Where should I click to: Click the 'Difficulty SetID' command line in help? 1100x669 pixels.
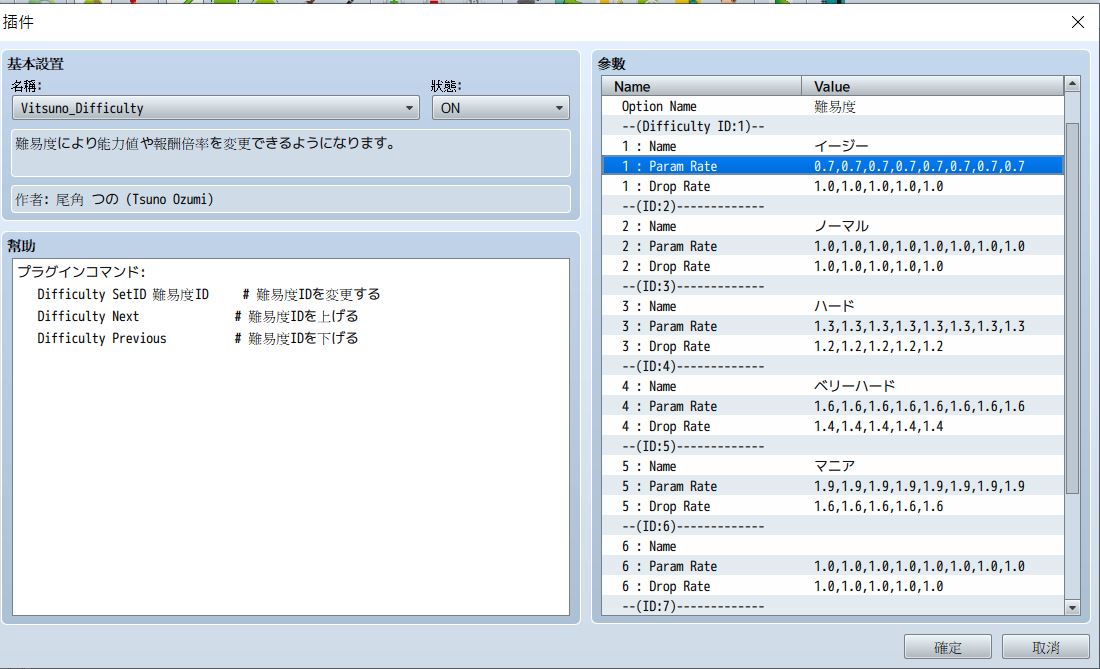209,295
